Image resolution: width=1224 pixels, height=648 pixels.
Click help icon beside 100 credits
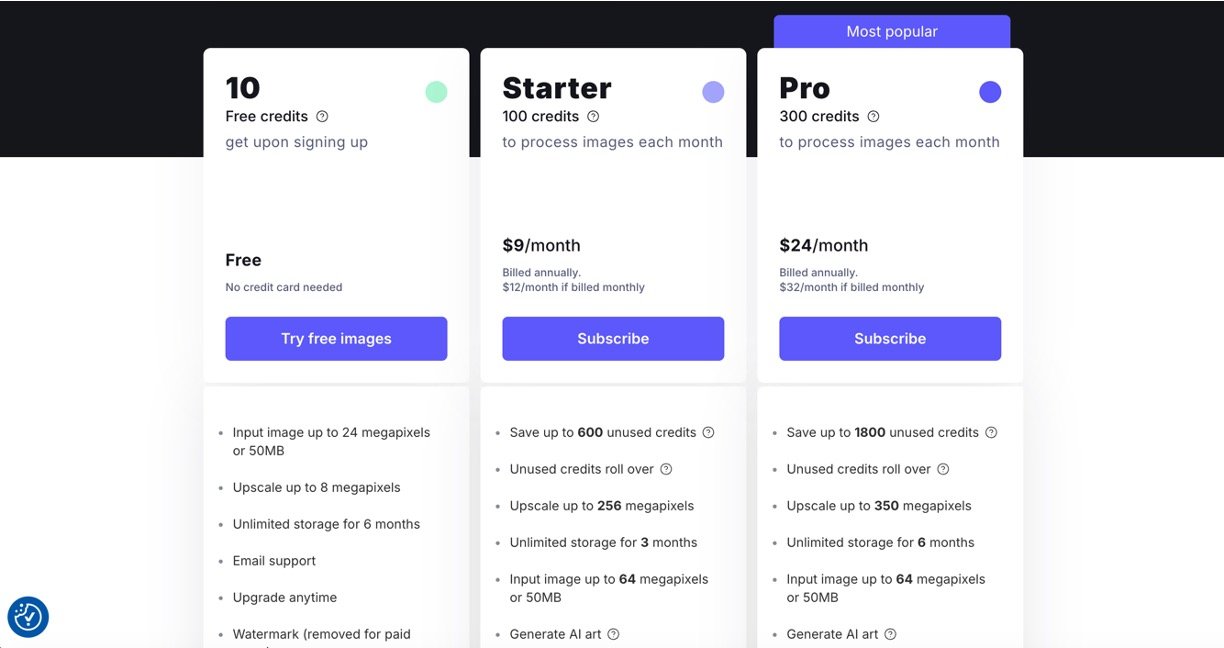593,116
